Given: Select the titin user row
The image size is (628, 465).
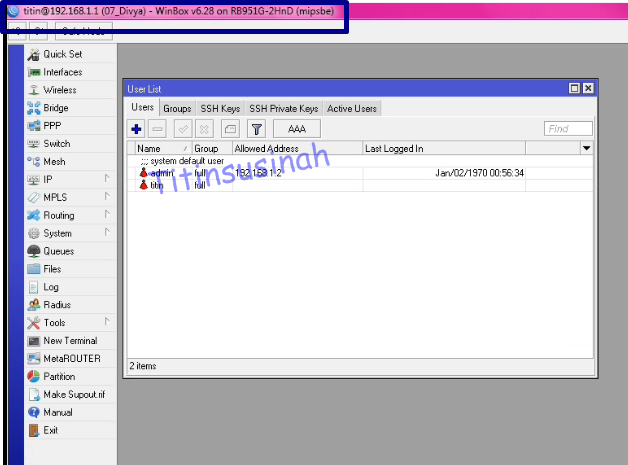Looking at the screenshot, I should [360, 185].
